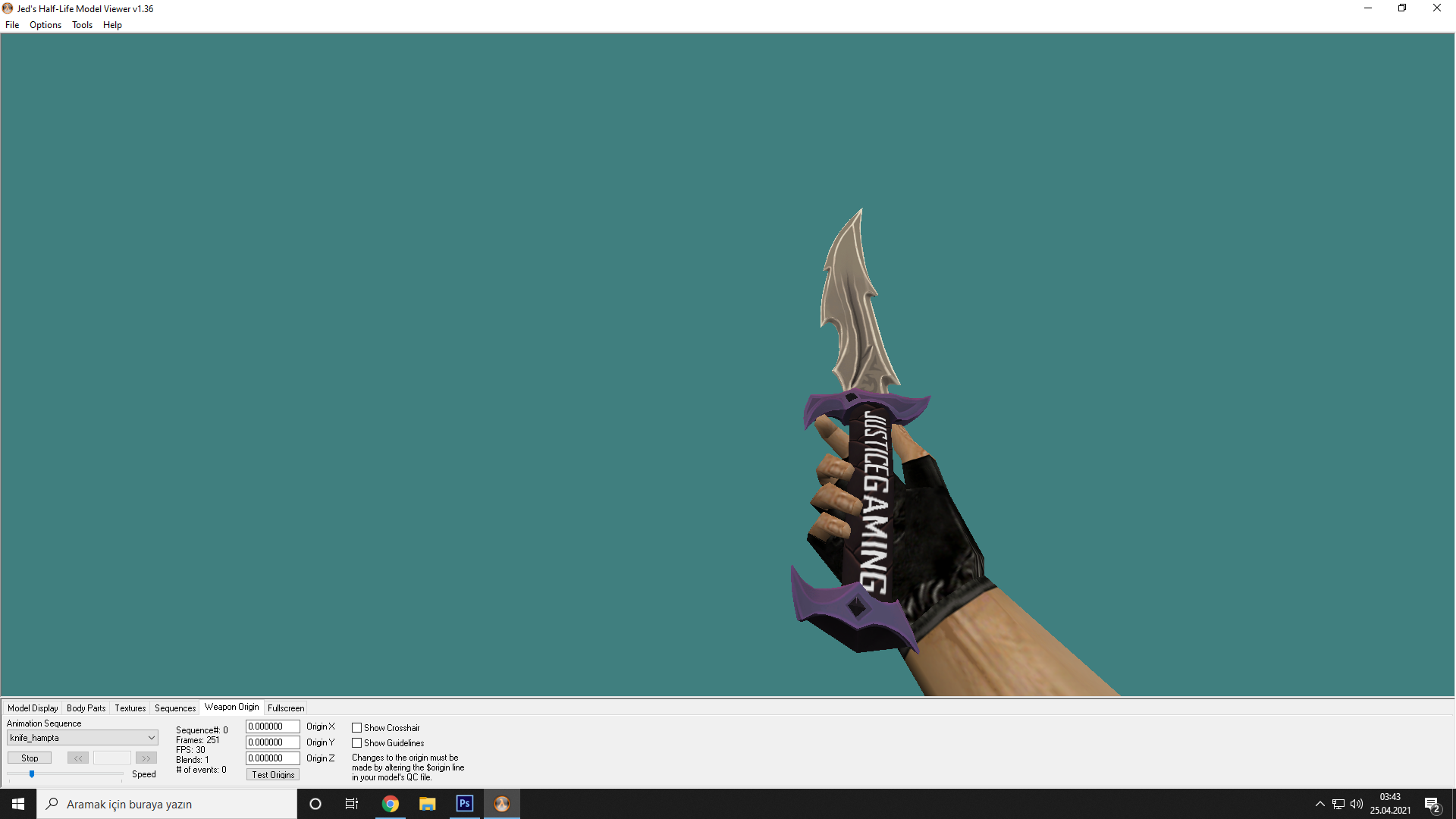Screen dimensions: 1456x819
Task: Click the Origin X input field
Action: tap(273, 726)
